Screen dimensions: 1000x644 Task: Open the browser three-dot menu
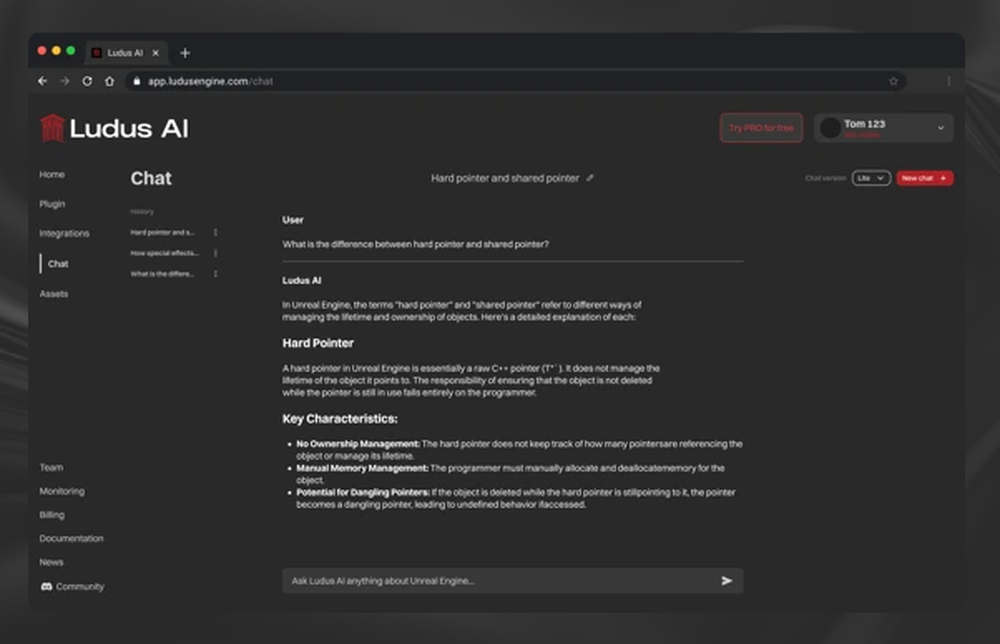(949, 81)
